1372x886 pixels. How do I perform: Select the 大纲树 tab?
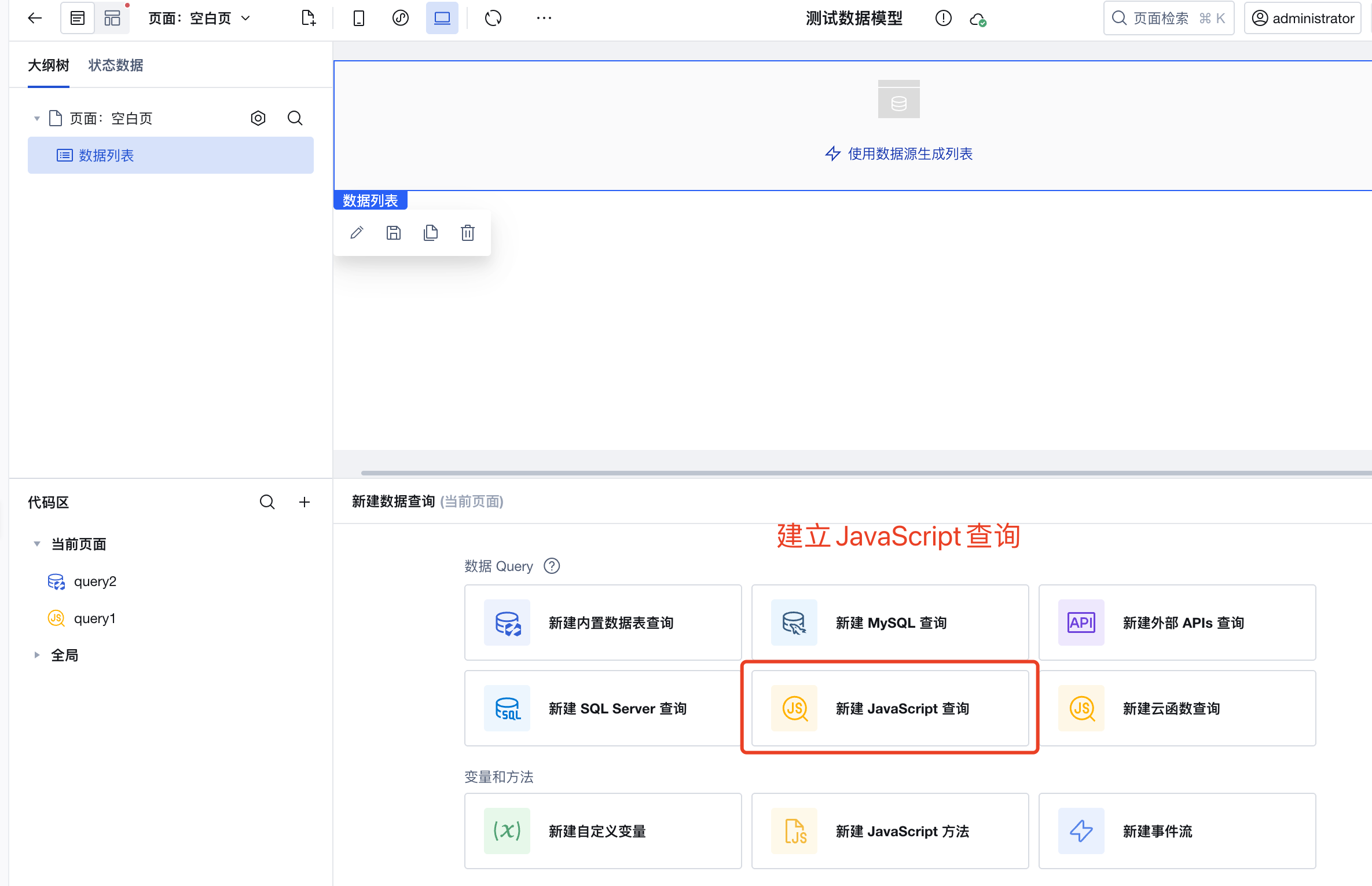coord(49,65)
